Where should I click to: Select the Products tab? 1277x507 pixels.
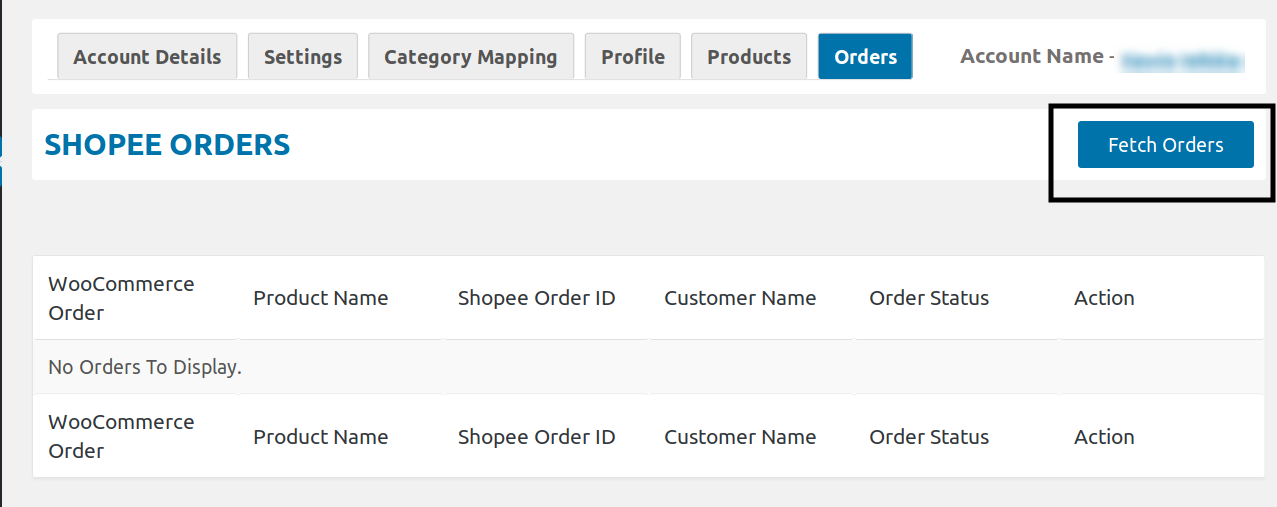(749, 56)
